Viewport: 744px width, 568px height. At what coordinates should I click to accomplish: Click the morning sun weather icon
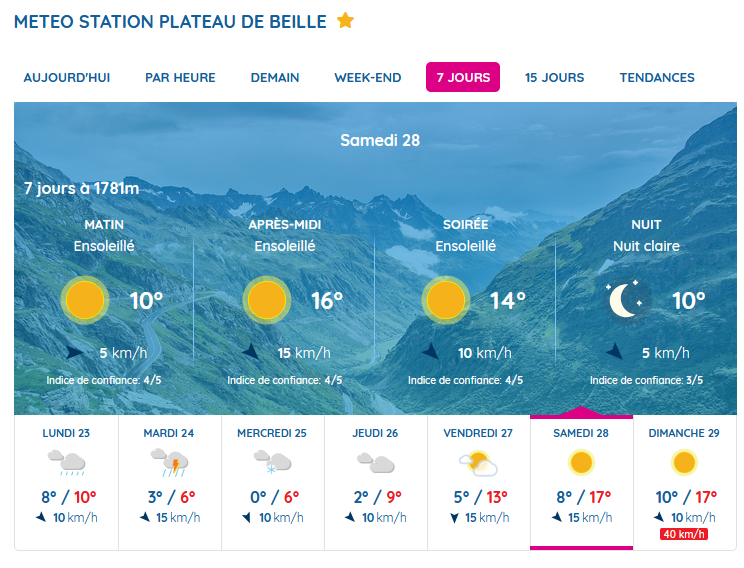pos(85,299)
